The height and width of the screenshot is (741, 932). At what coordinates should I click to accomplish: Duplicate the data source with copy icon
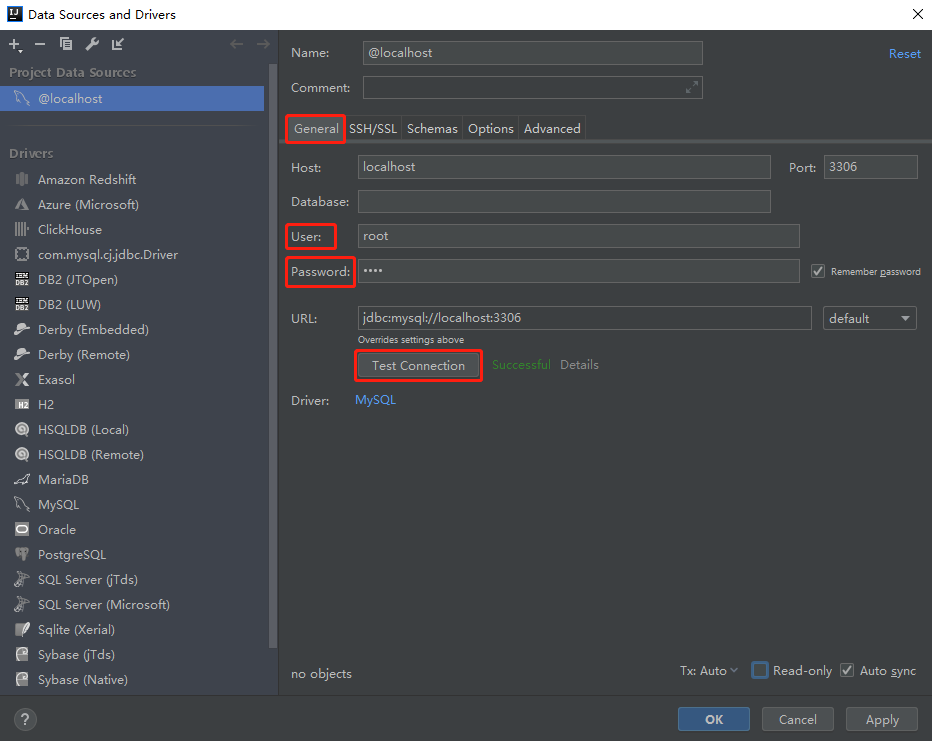[66, 44]
